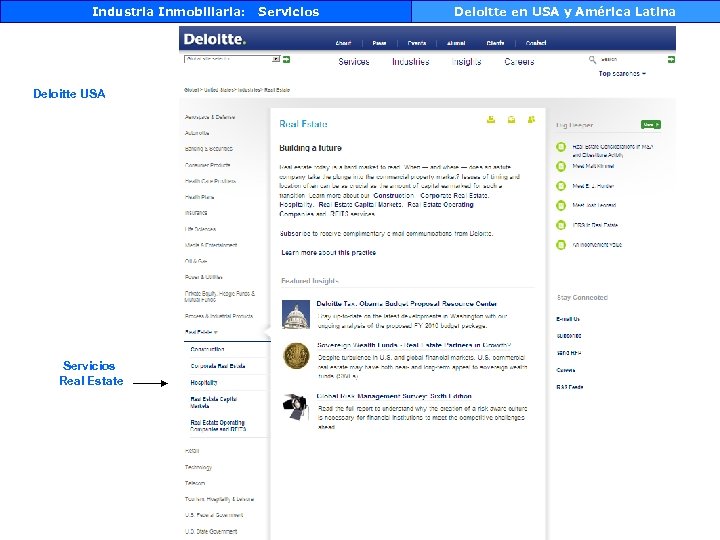Viewport: 720px width, 540px height.
Task: Select Consumer Products in the sidebar
Action: pos(208,165)
